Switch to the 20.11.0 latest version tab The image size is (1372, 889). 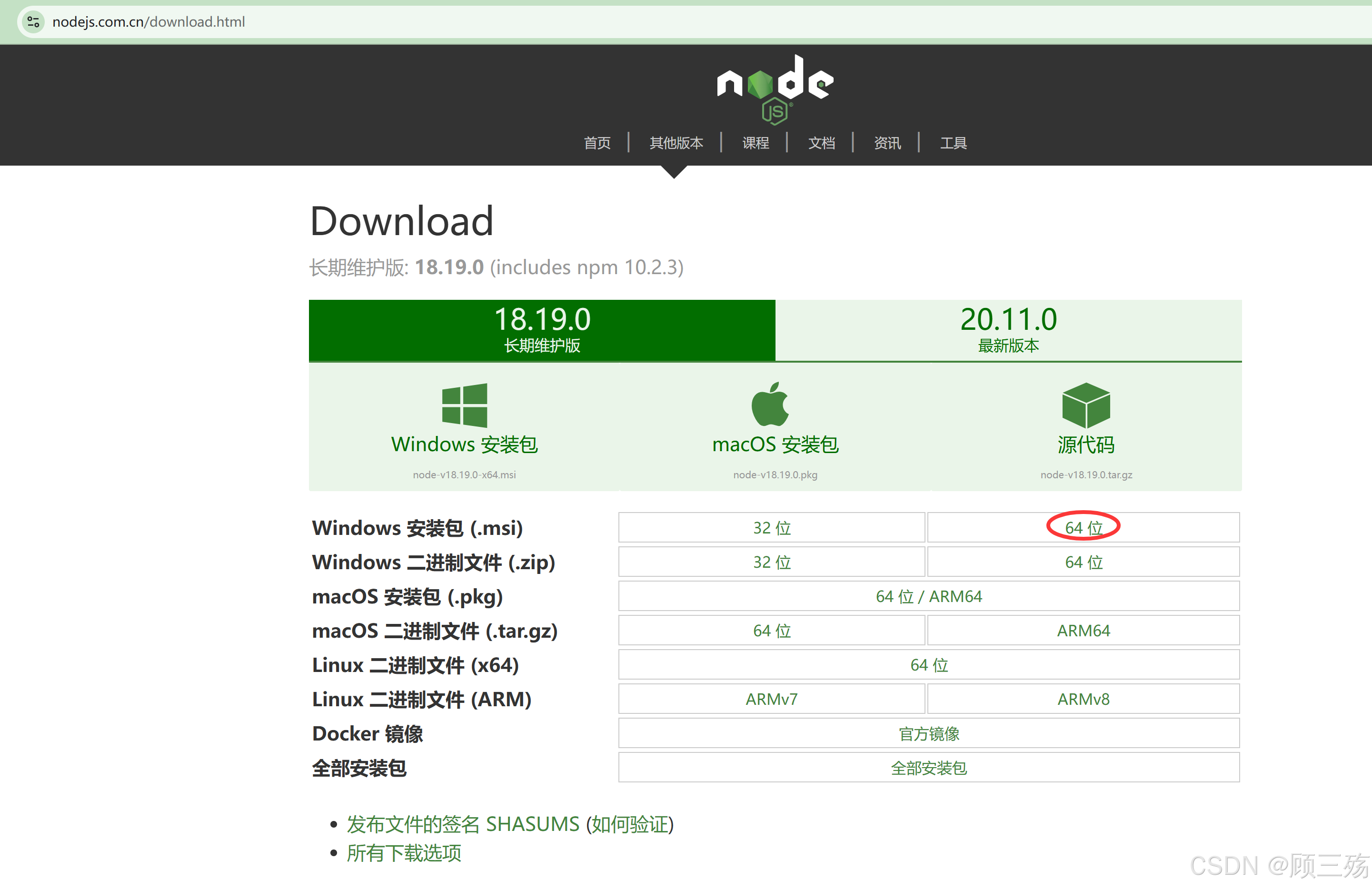(x=1008, y=330)
